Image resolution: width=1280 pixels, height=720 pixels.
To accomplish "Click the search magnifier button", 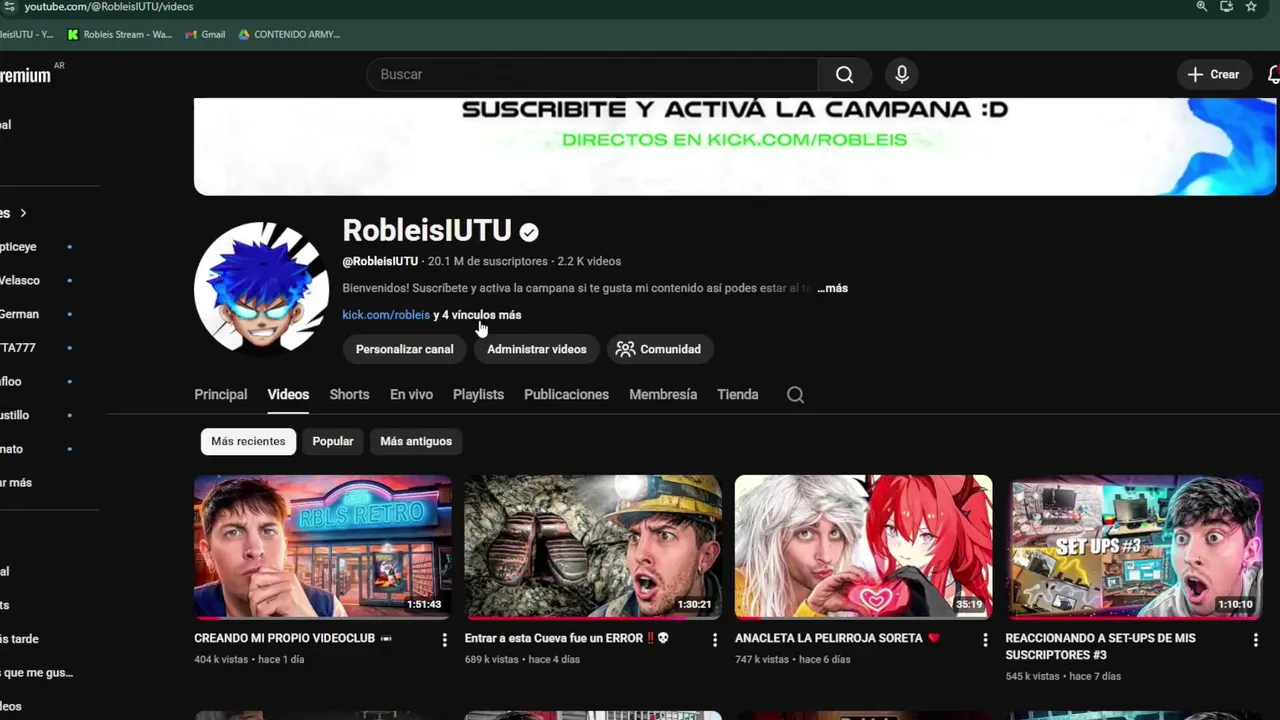I will pos(844,75).
